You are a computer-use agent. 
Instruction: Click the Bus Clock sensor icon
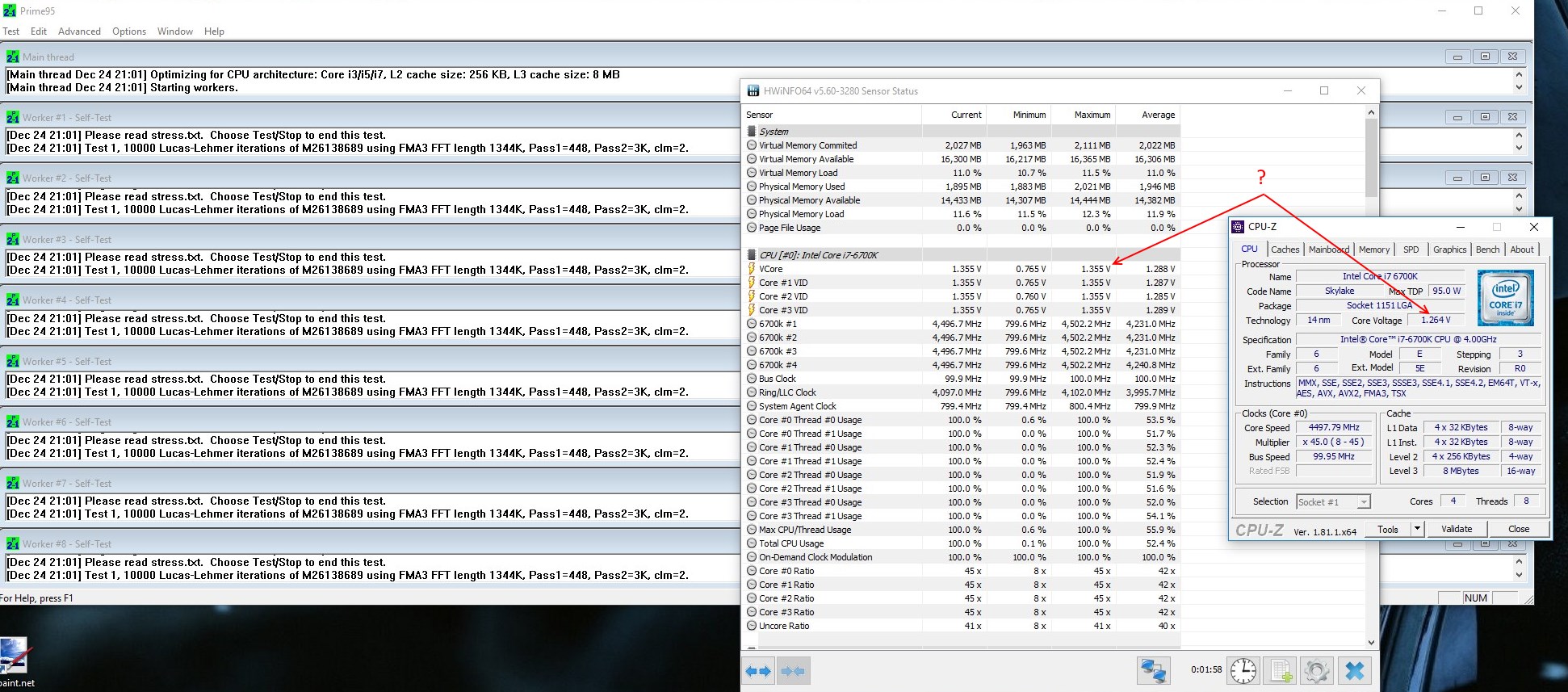752,379
